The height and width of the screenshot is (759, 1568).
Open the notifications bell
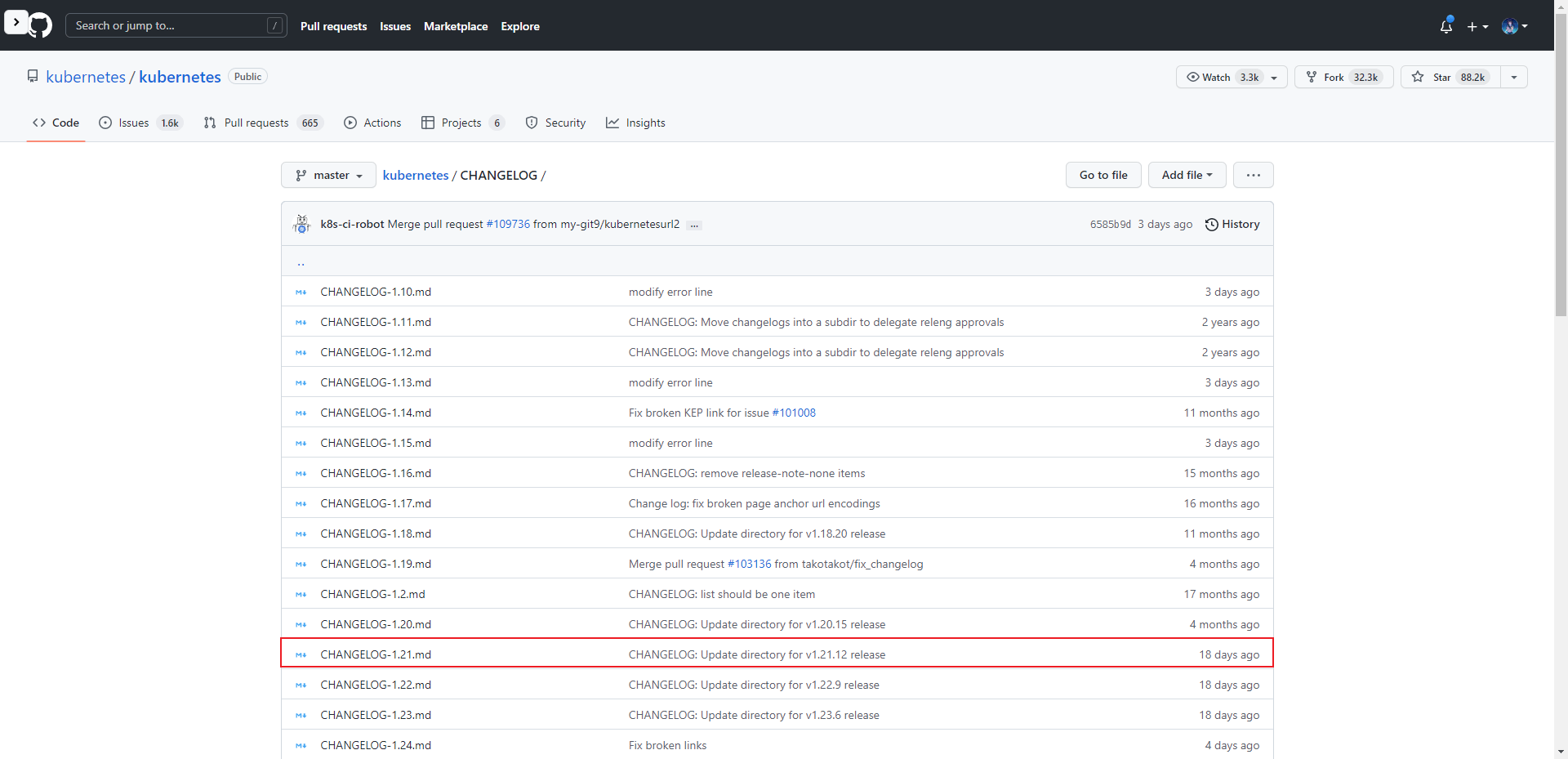[x=1445, y=26]
